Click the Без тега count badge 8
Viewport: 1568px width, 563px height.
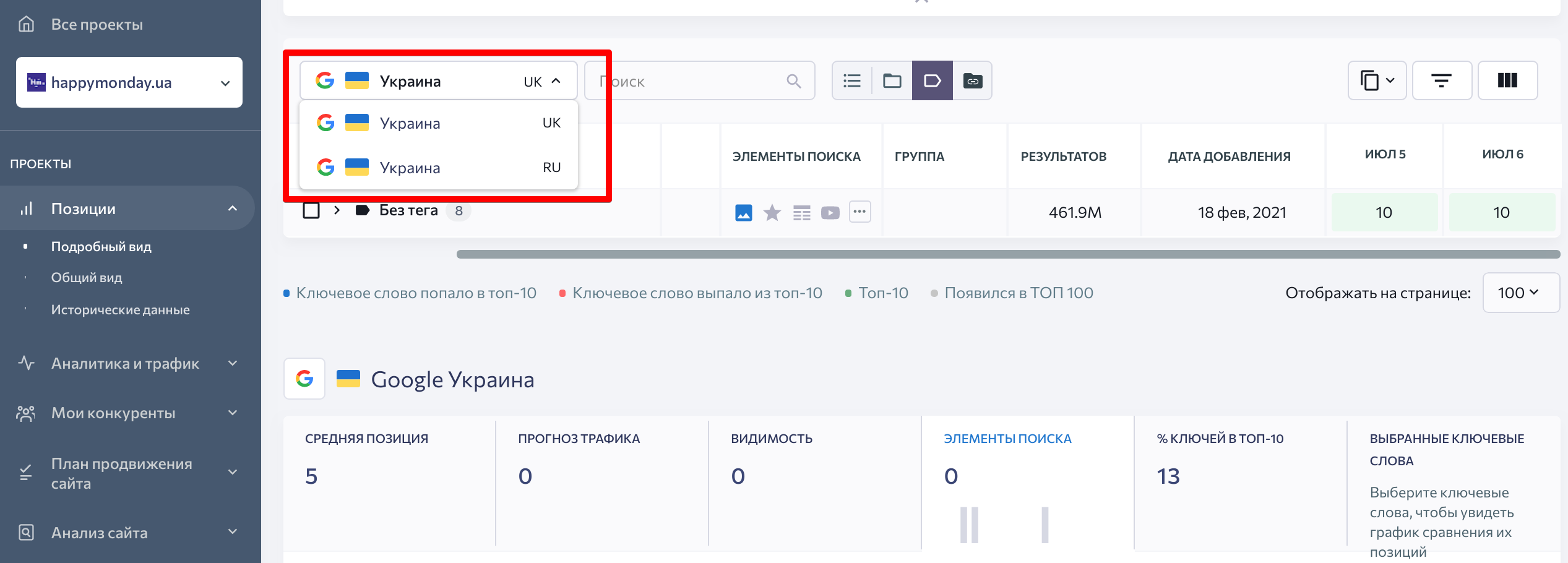coord(459,210)
